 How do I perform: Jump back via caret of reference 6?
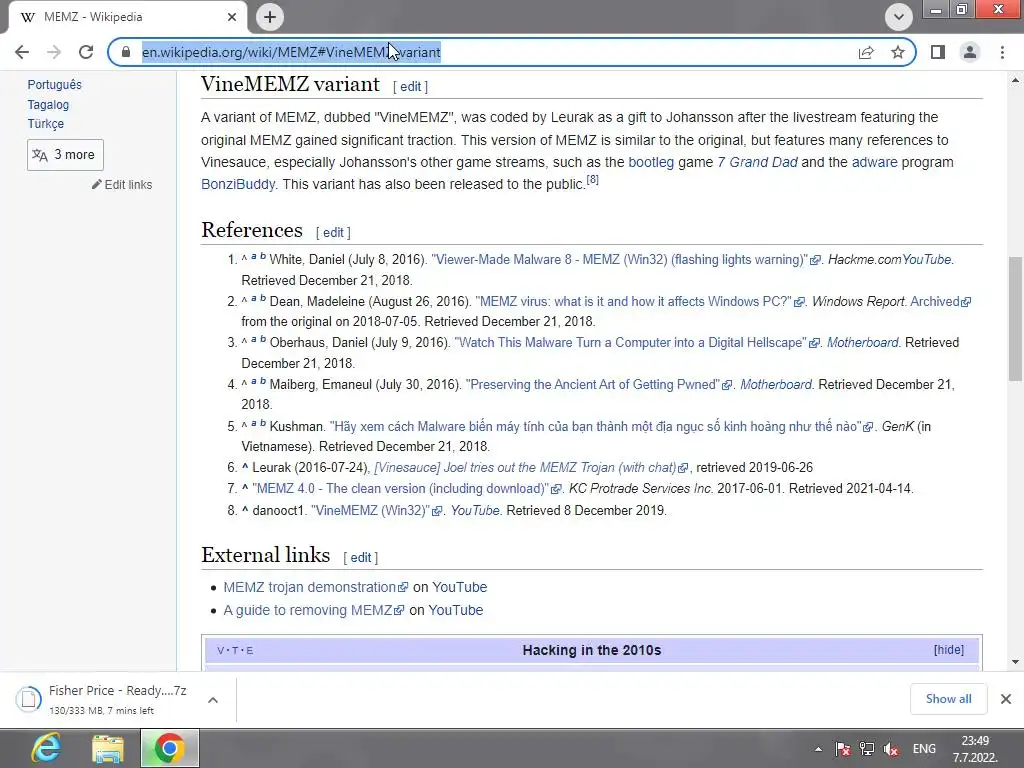pos(246,467)
